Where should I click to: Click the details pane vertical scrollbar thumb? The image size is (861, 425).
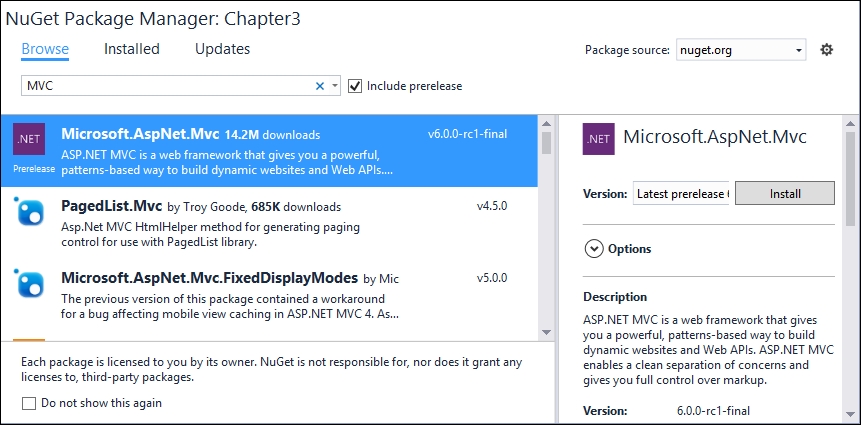pos(850,179)
